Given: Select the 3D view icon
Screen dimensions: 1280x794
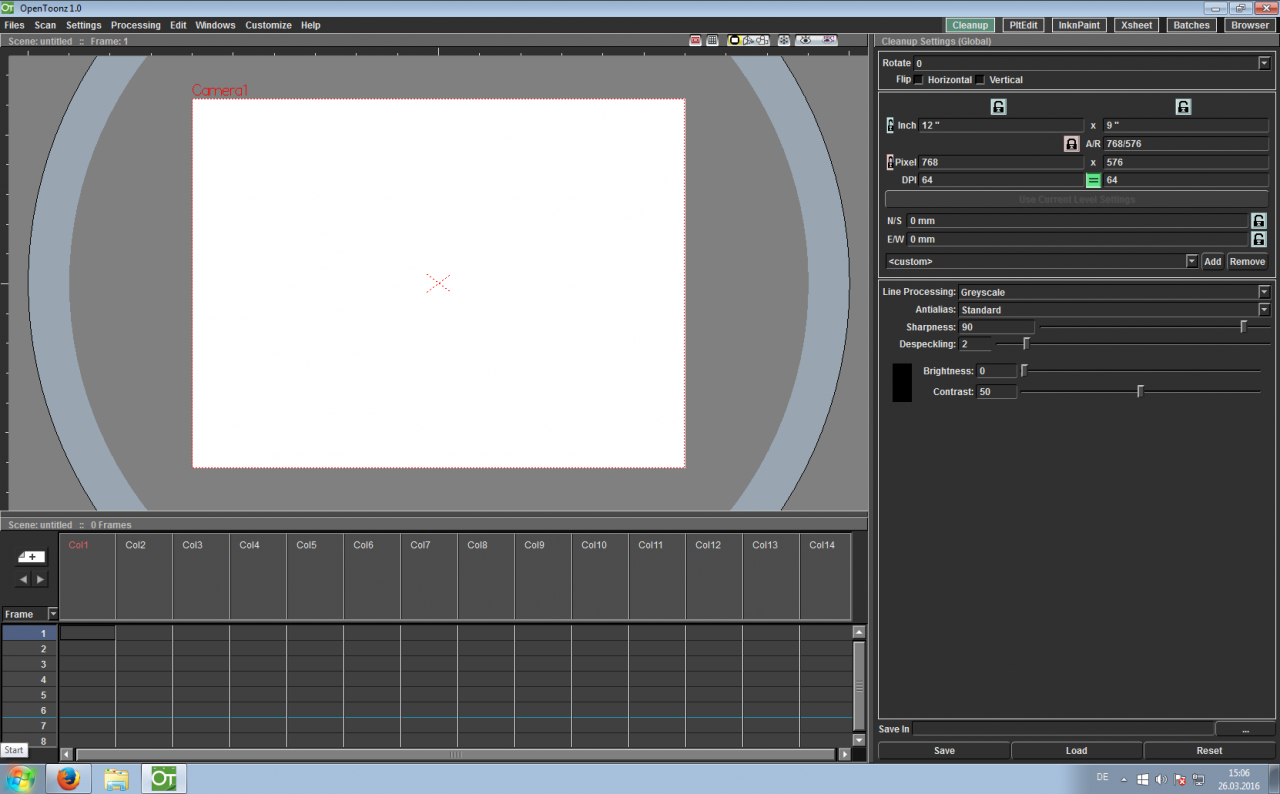Looking at the screenshot, I should pyautogui.click(x=749, y=40).
